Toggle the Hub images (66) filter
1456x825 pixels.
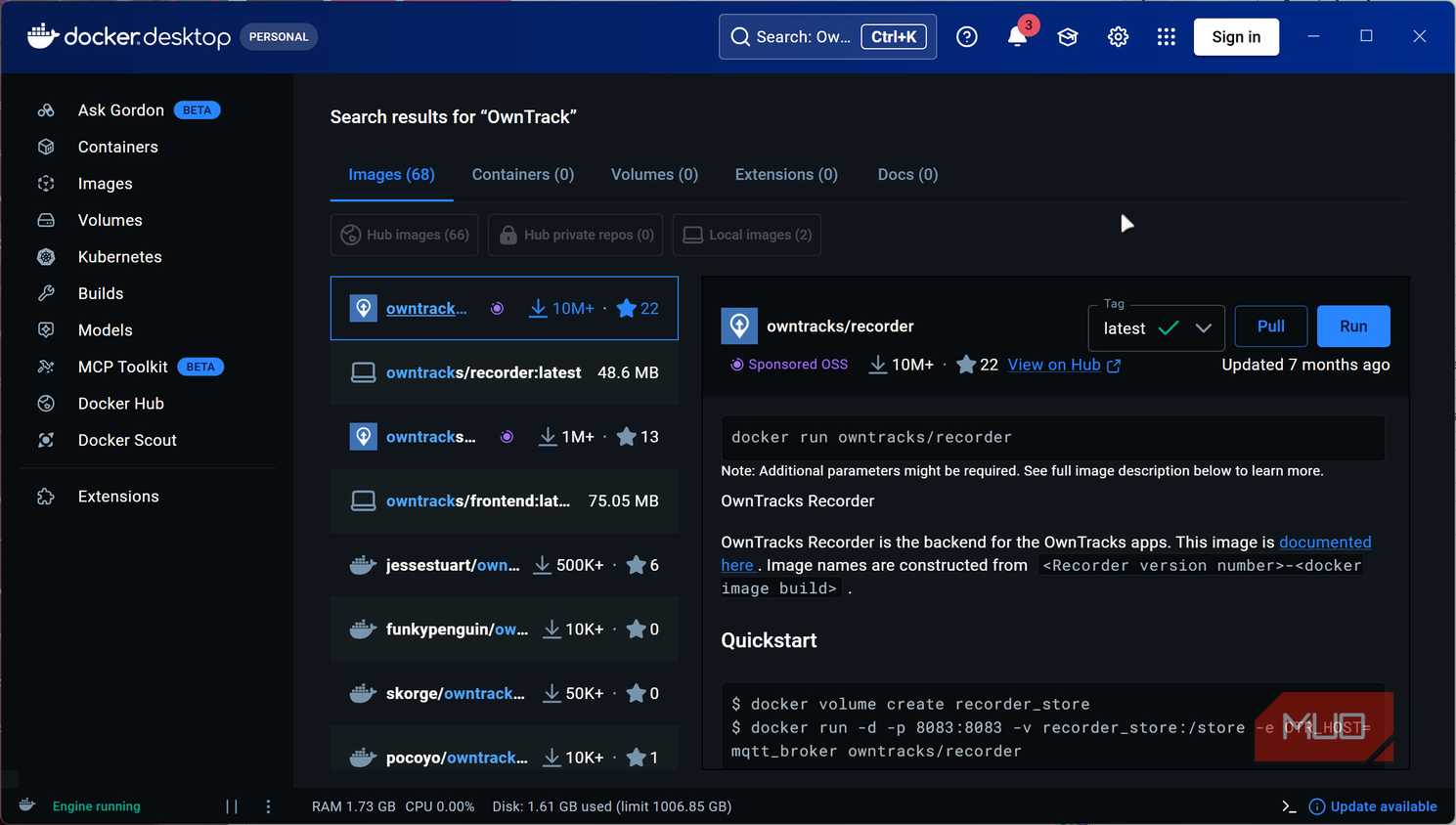click(405, 235)
